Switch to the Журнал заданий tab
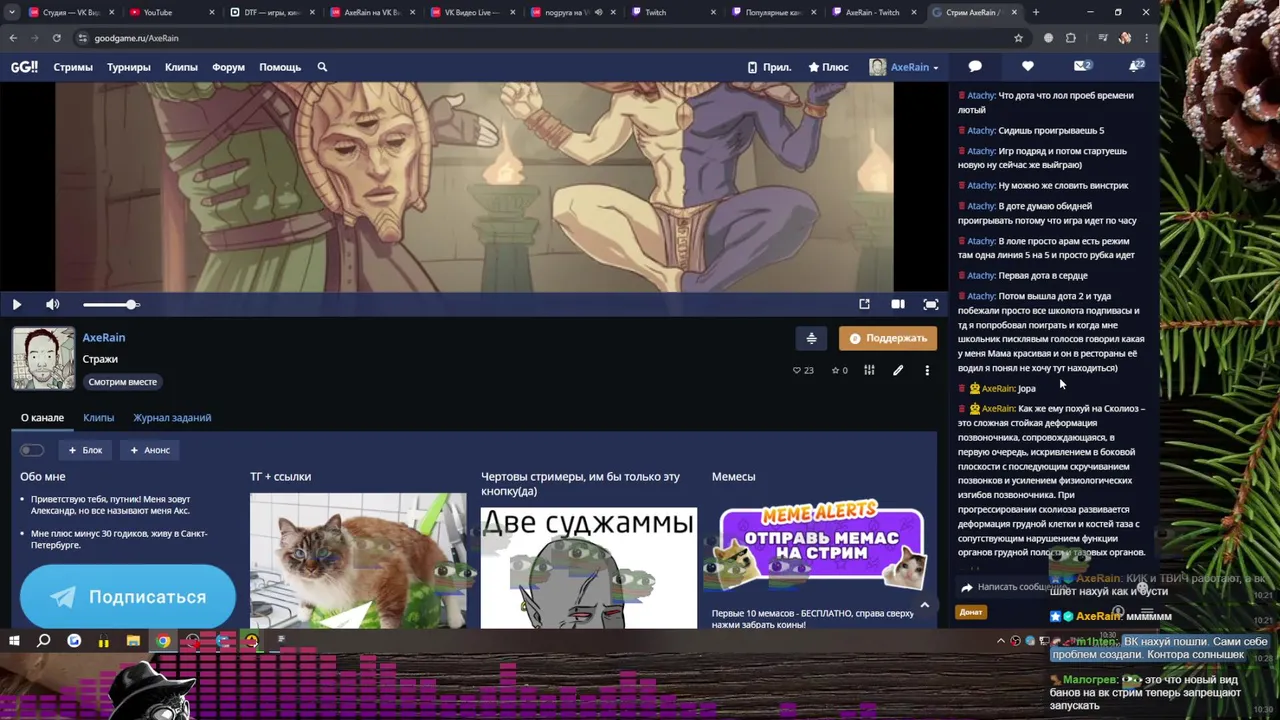 coord(172,418)
